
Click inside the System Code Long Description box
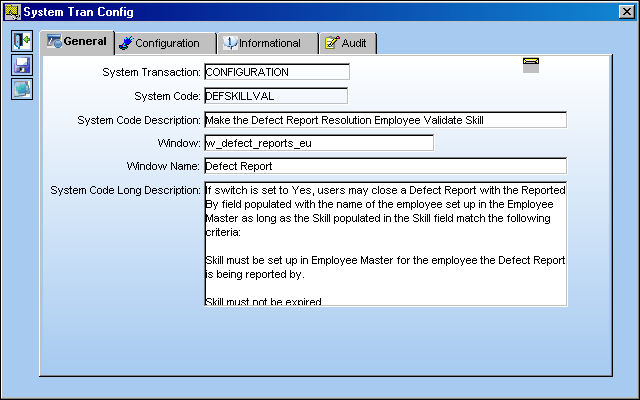click(x=385, y=244)
